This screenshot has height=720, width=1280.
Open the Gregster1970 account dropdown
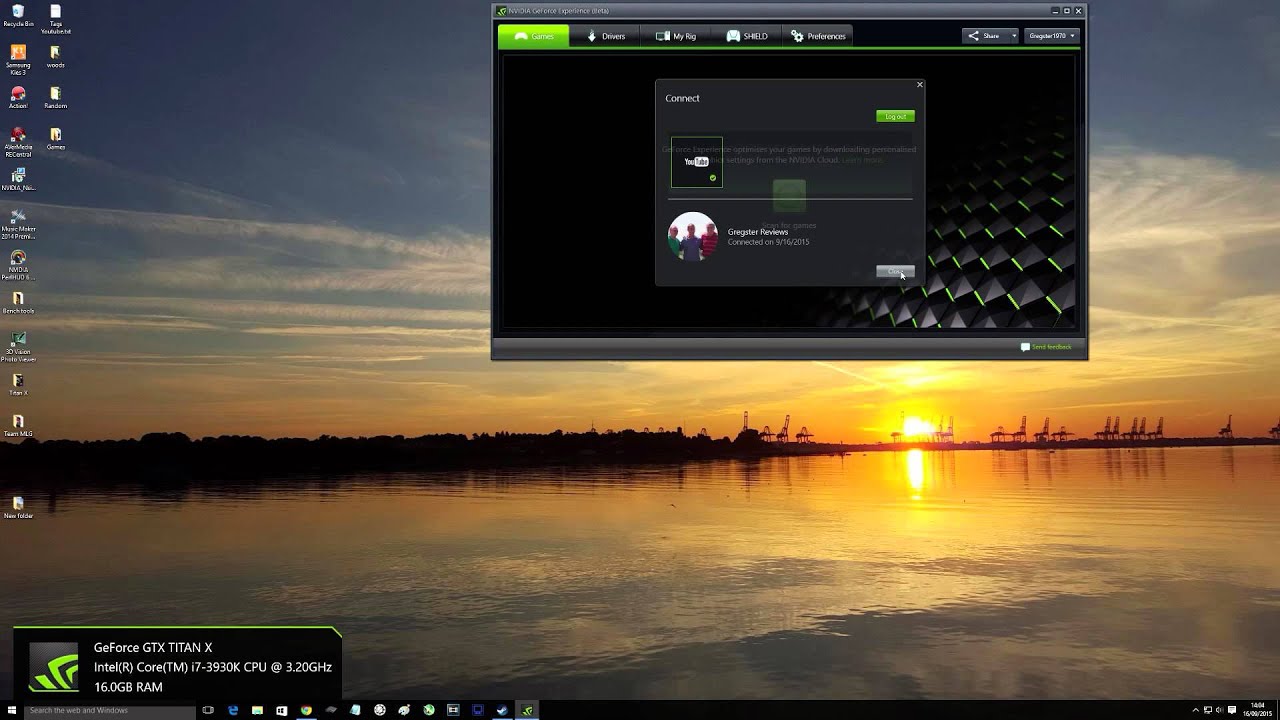[1052, 36]
